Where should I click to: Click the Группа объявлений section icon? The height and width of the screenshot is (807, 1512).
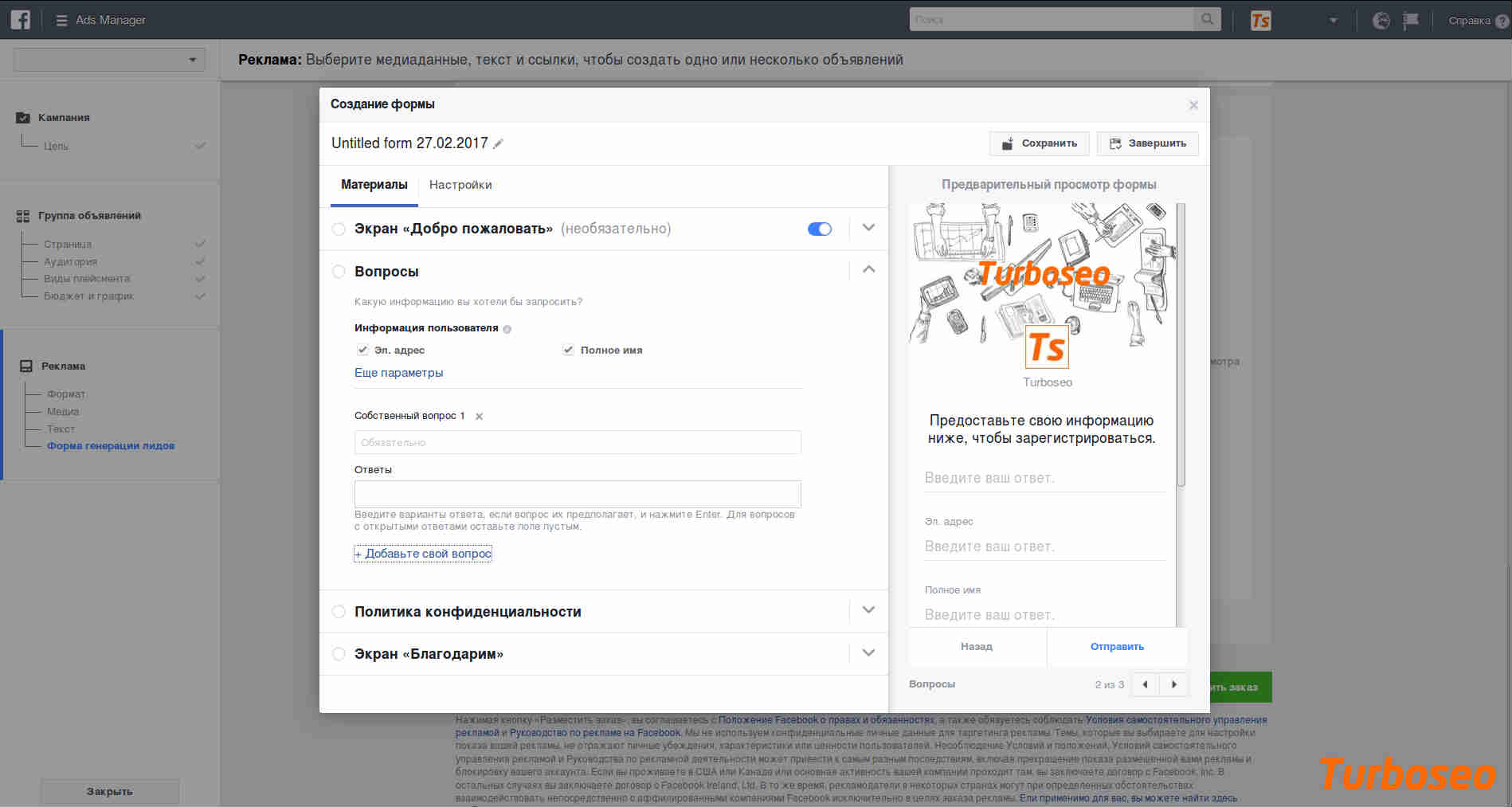[x=23, y=216]
